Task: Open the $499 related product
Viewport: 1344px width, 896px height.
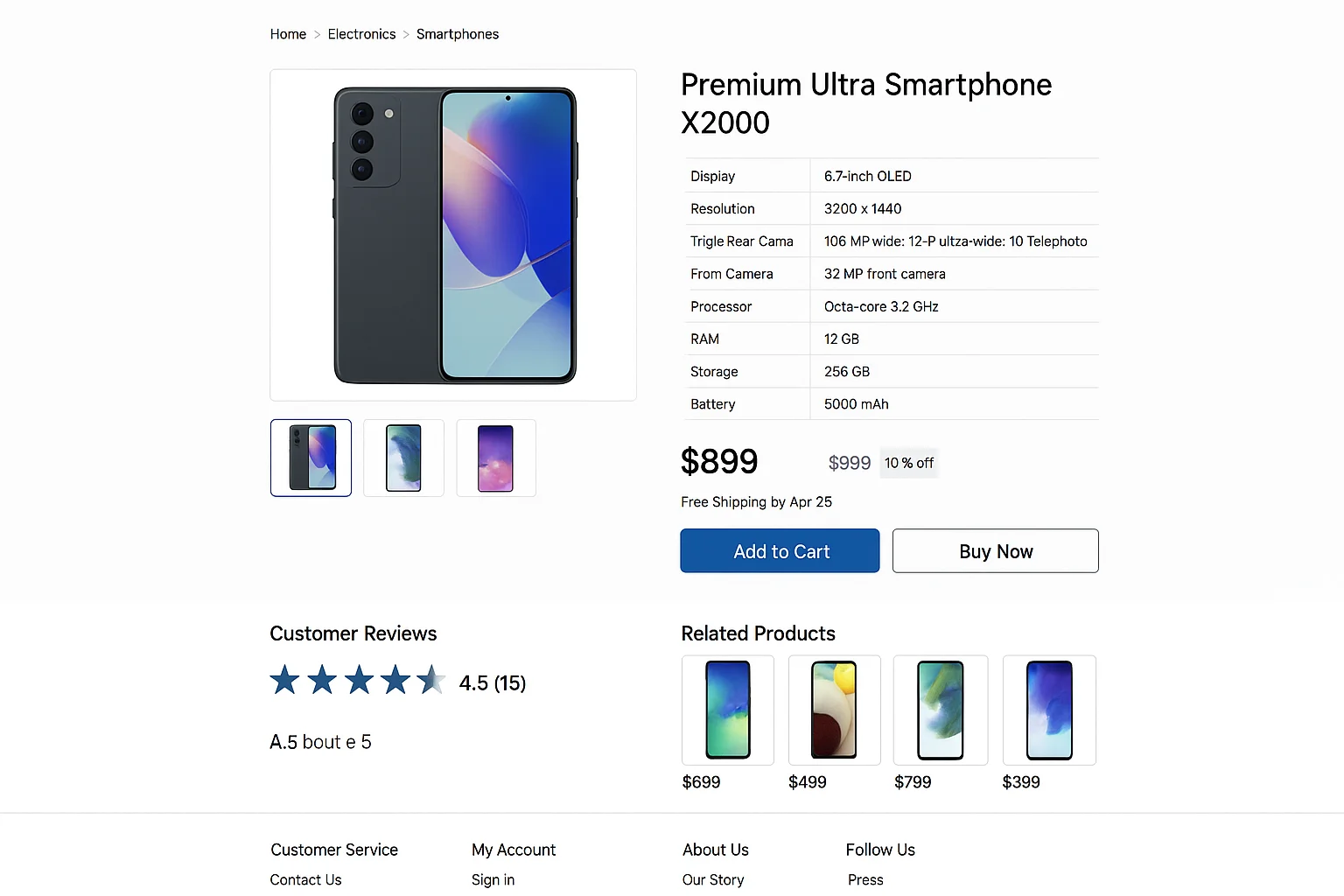Action: tap(834, 710)
